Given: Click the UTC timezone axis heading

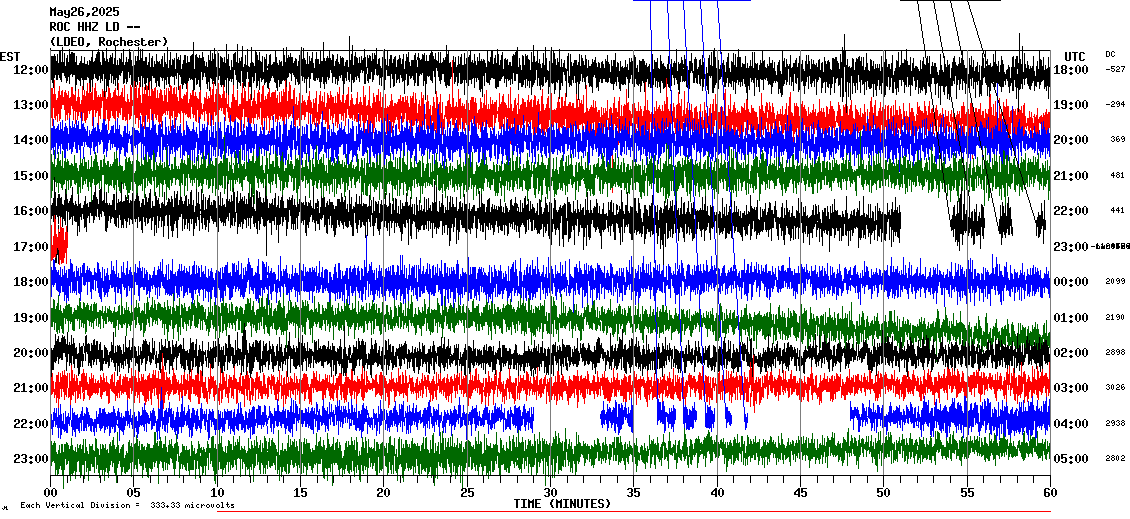Looking at the screenshot, I should (x=1074, y=56).
